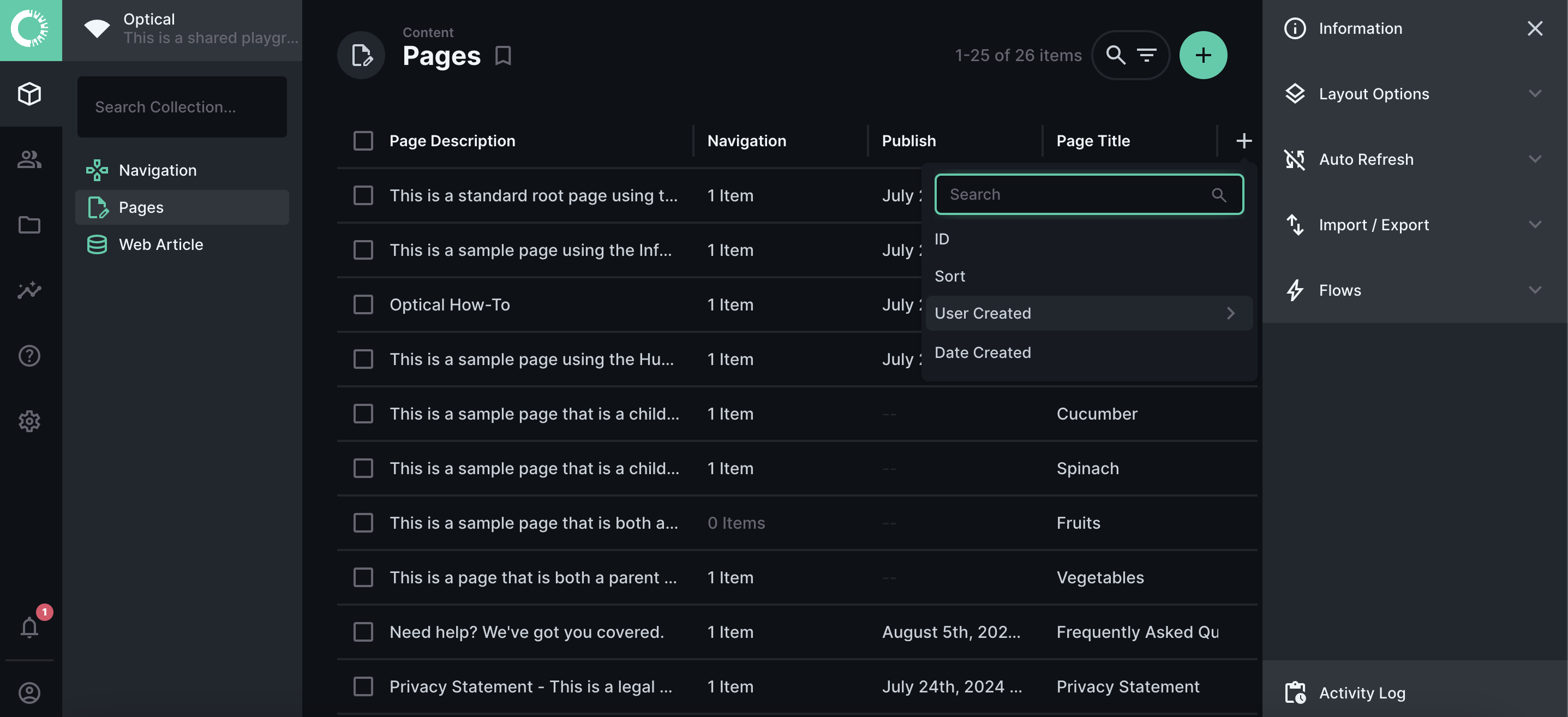Open the filter icon in header
Screen dimensions: 1568x717
click(1147, 55)
